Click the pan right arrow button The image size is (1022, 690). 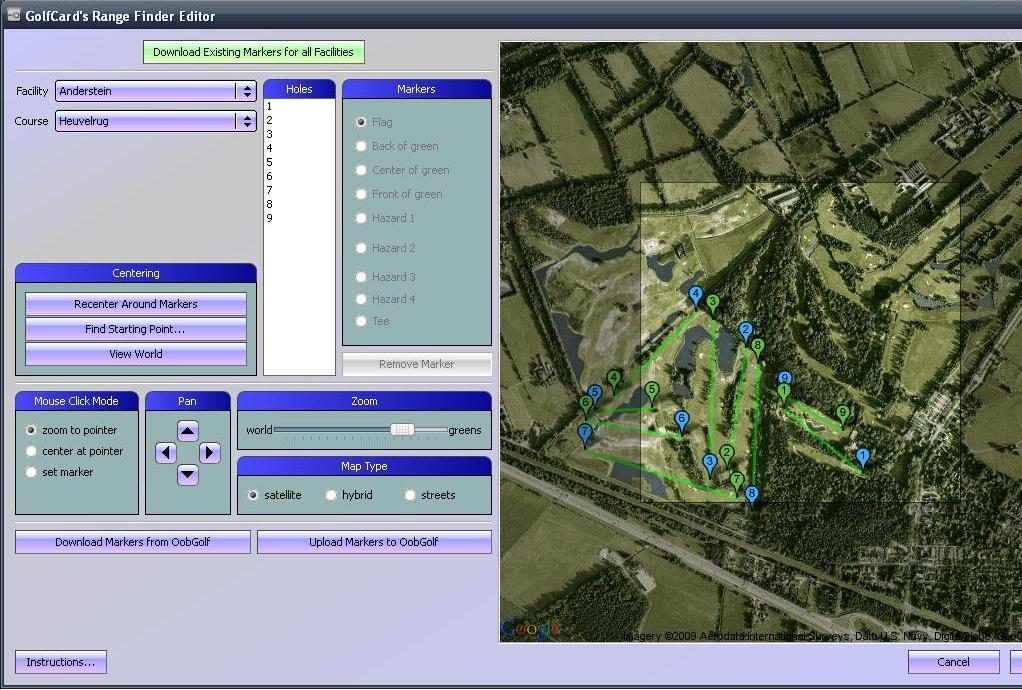coord(210,453)
